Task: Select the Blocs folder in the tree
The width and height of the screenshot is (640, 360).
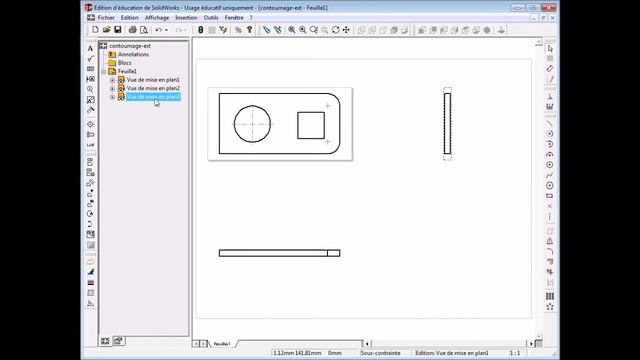Action: click(x=124, y=63)
